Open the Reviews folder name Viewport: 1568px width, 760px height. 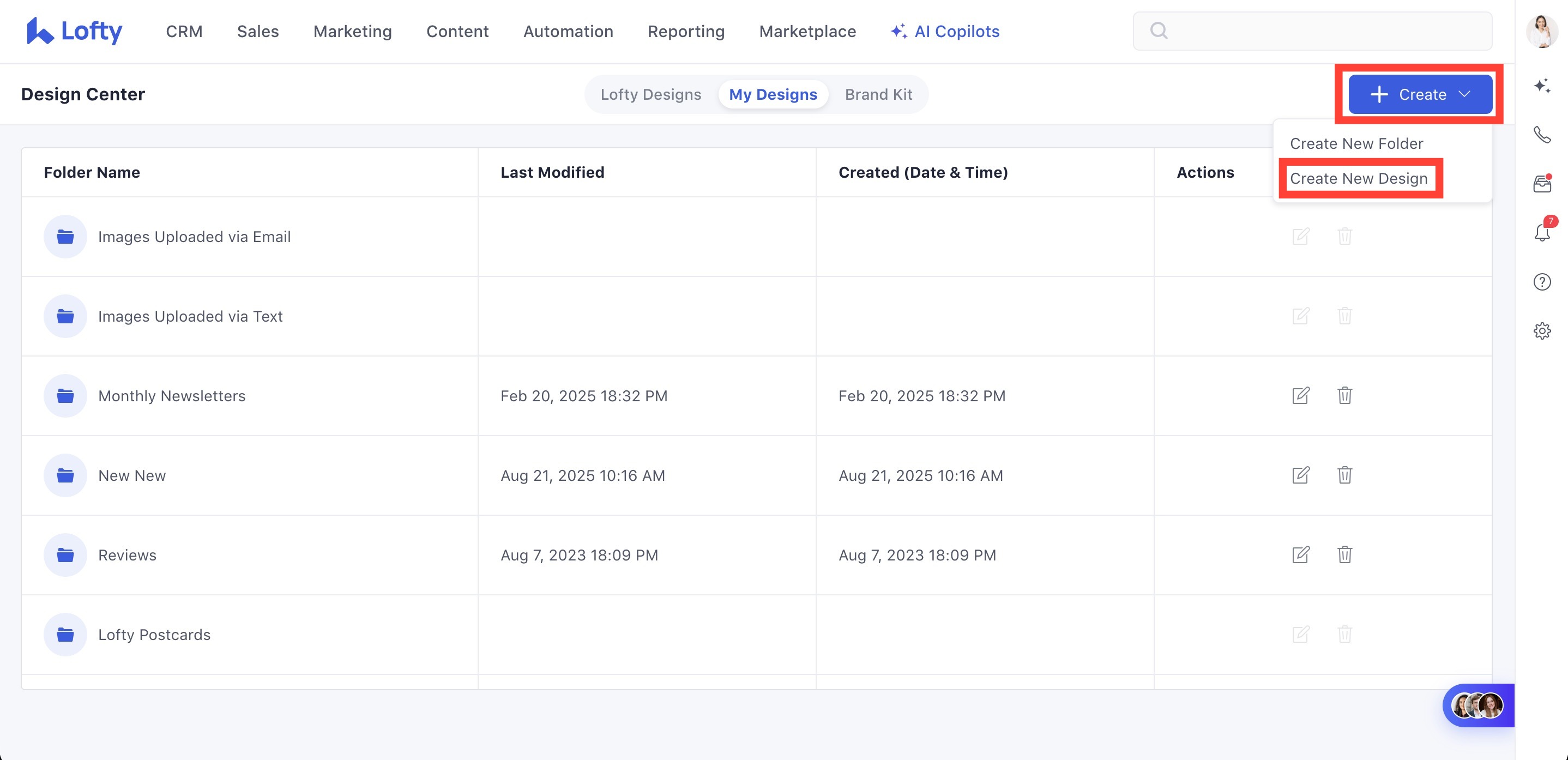coord(127,555)
